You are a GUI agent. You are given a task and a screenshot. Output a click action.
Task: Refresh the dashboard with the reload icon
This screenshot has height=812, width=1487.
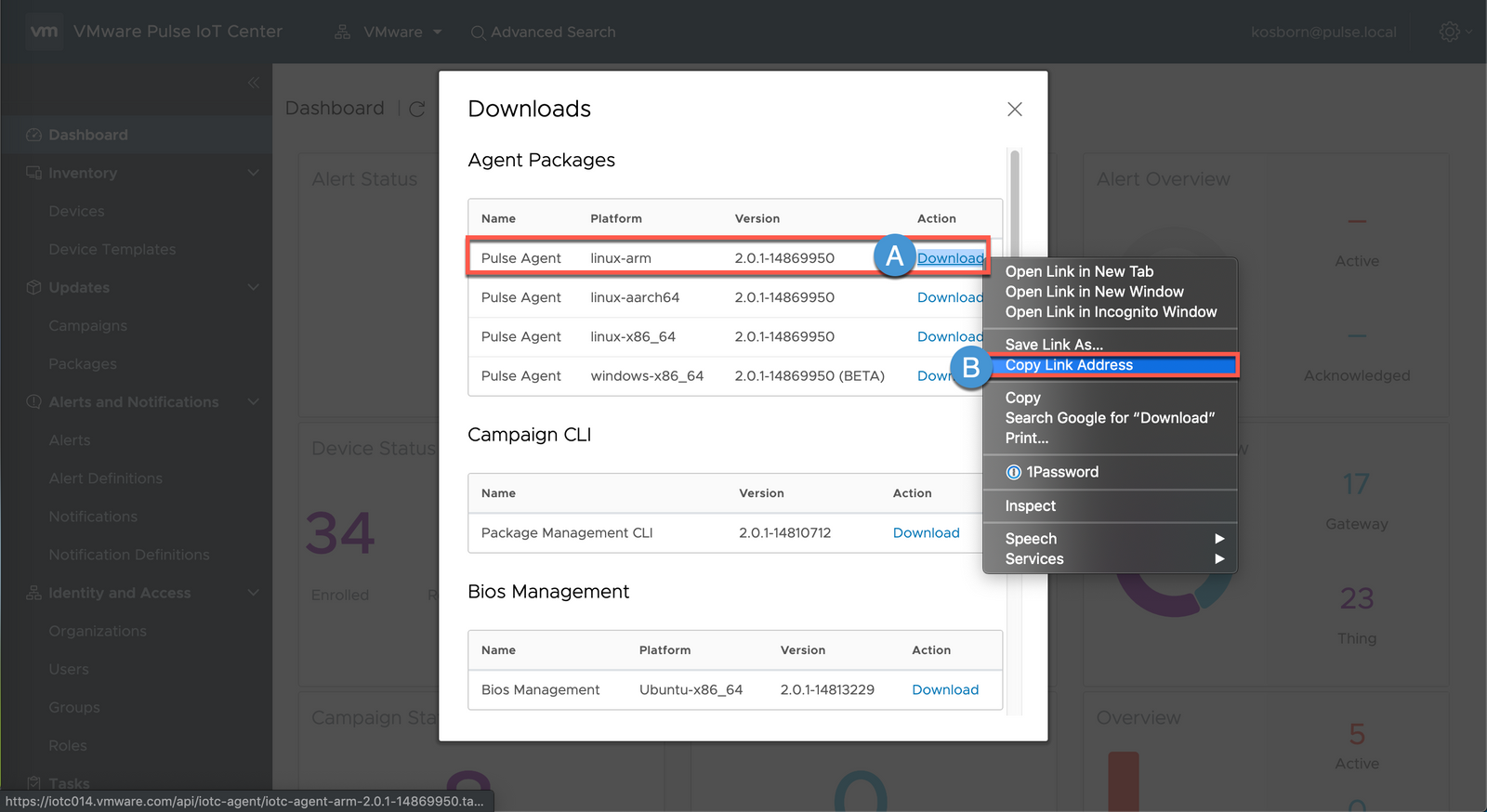click(417, 109)
